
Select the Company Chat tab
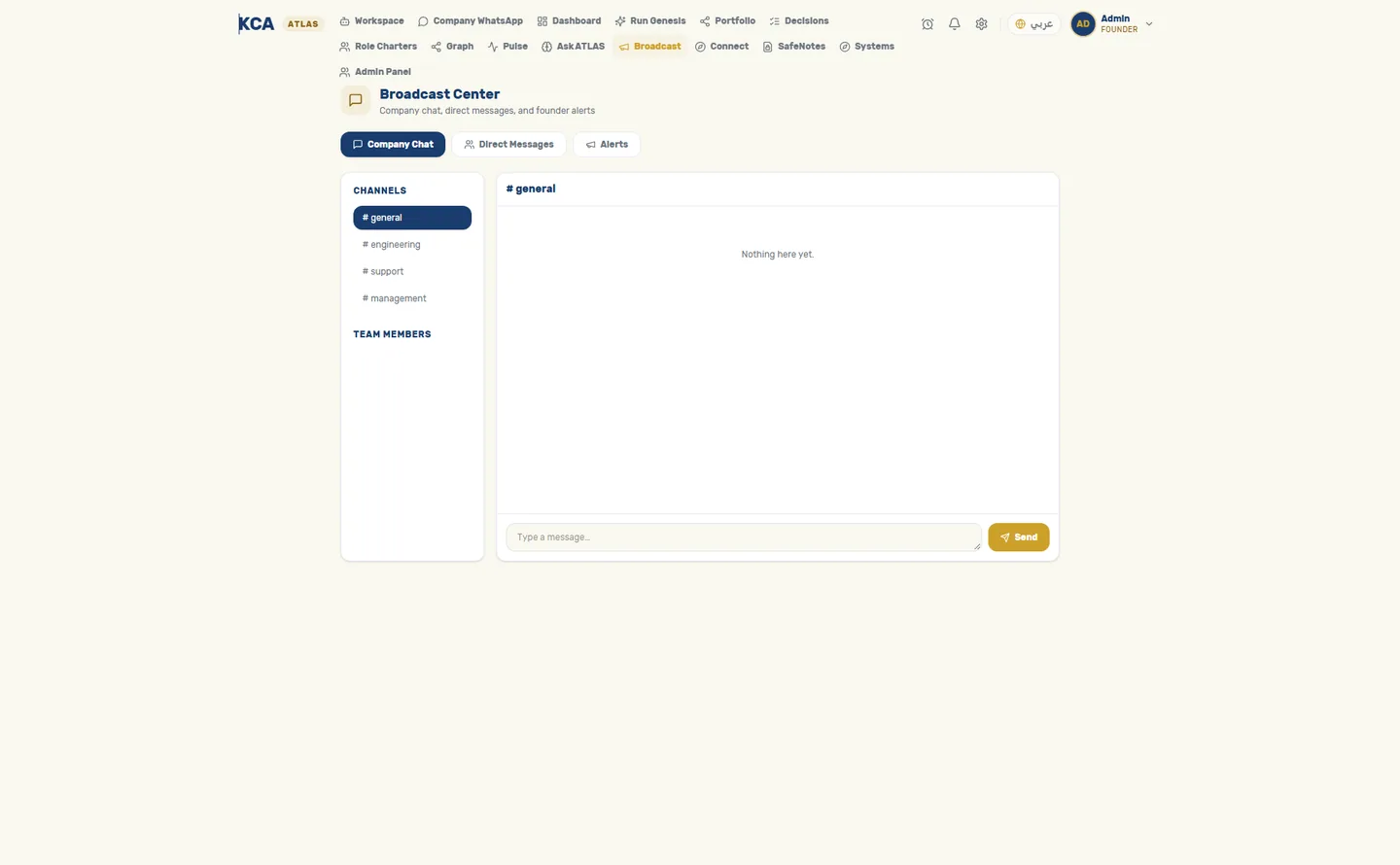point(393,145)
